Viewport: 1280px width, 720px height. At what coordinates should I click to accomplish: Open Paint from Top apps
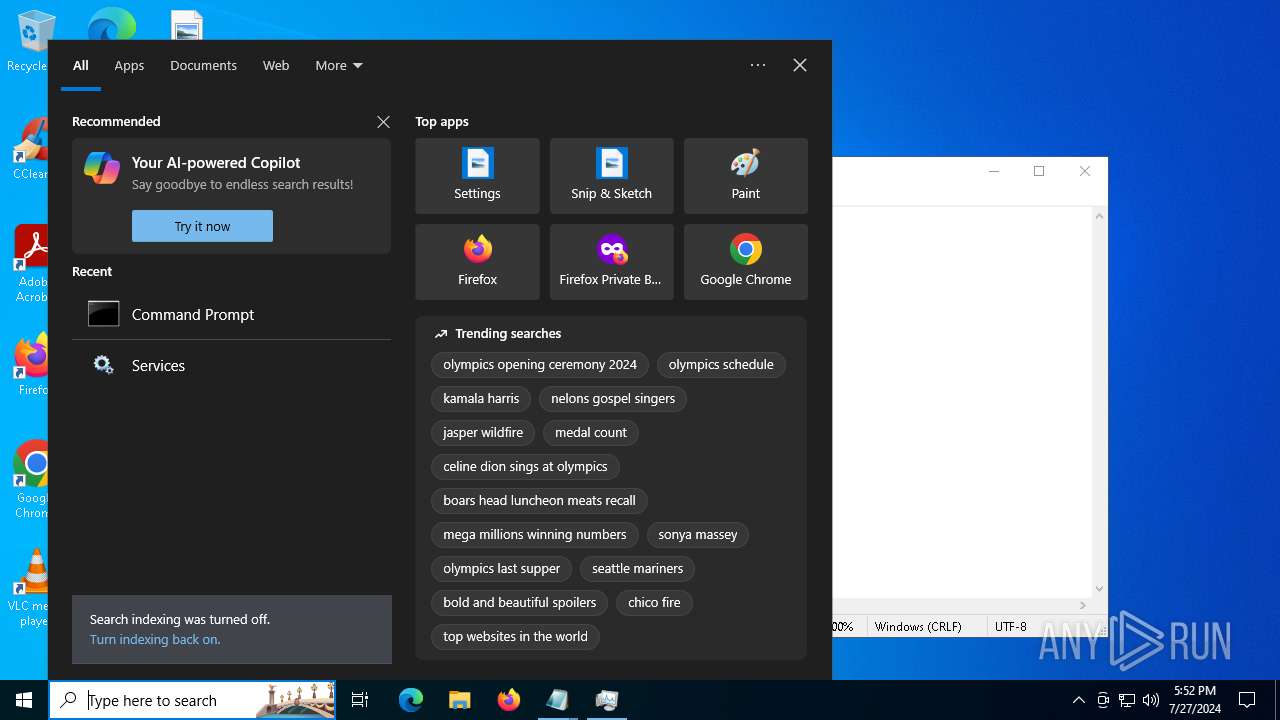click(745, 176)
